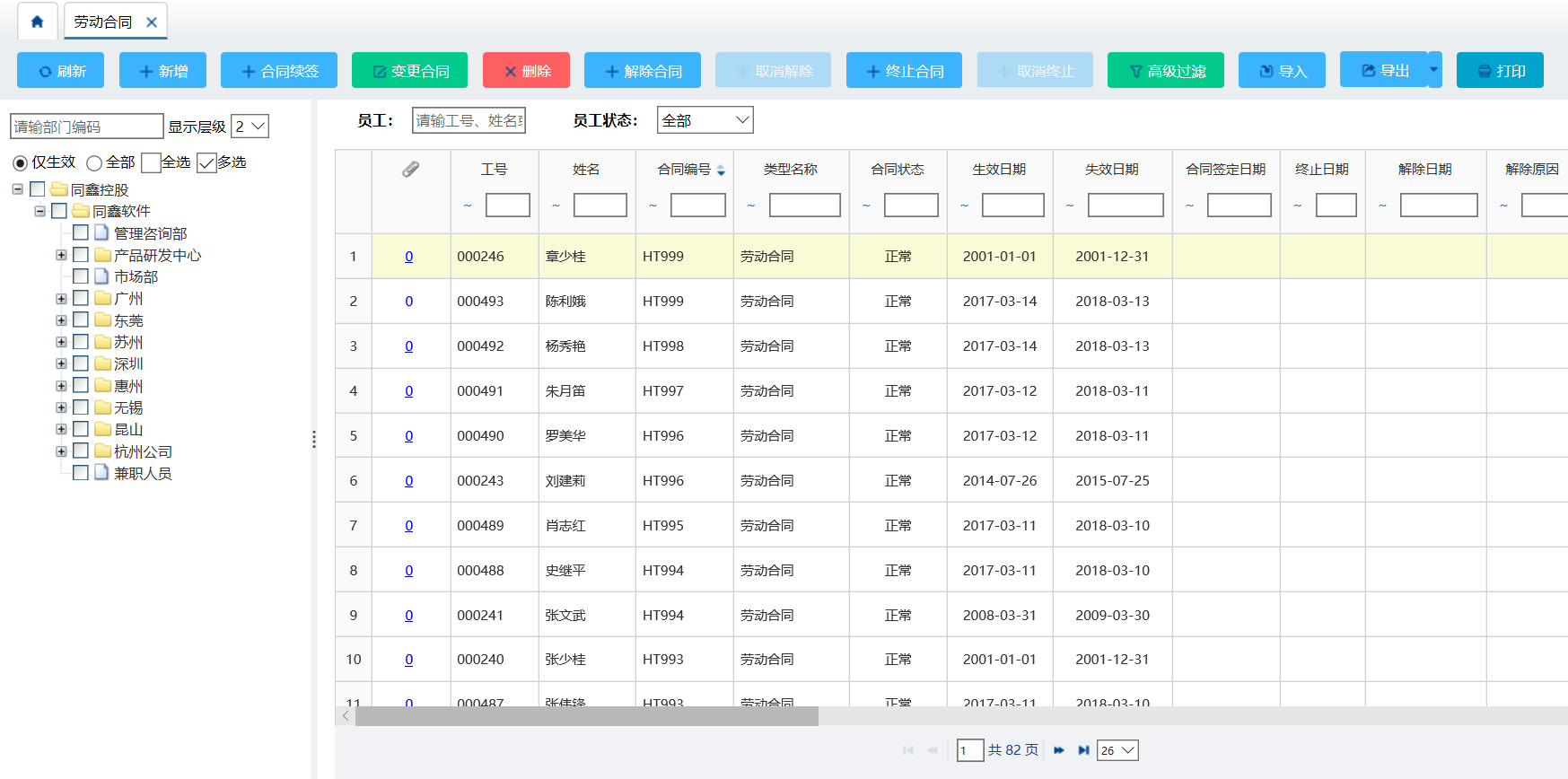Select the 全部 radio button

(x=94, y=163)
